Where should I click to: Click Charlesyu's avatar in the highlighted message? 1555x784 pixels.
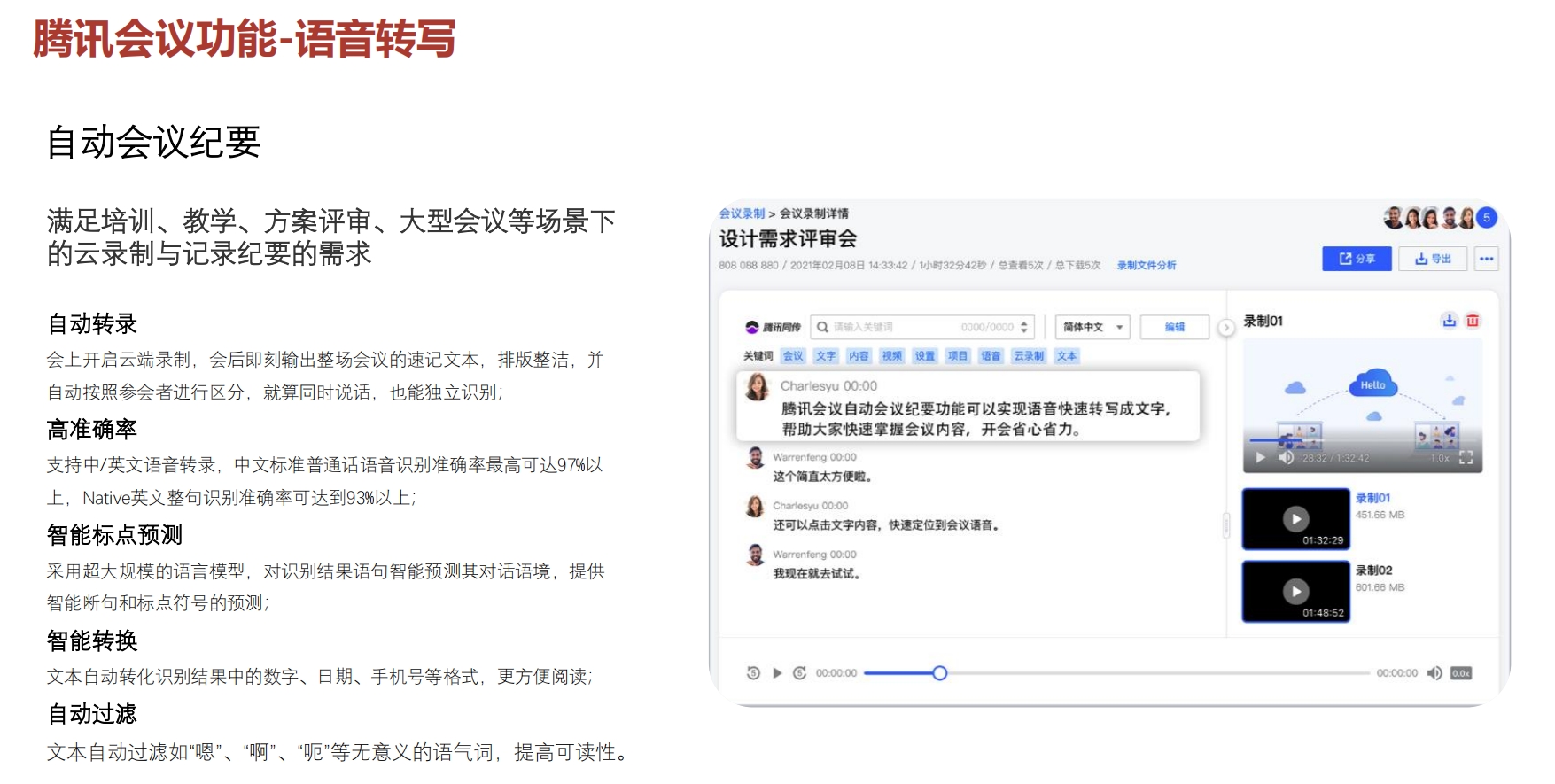coord(758,387)
